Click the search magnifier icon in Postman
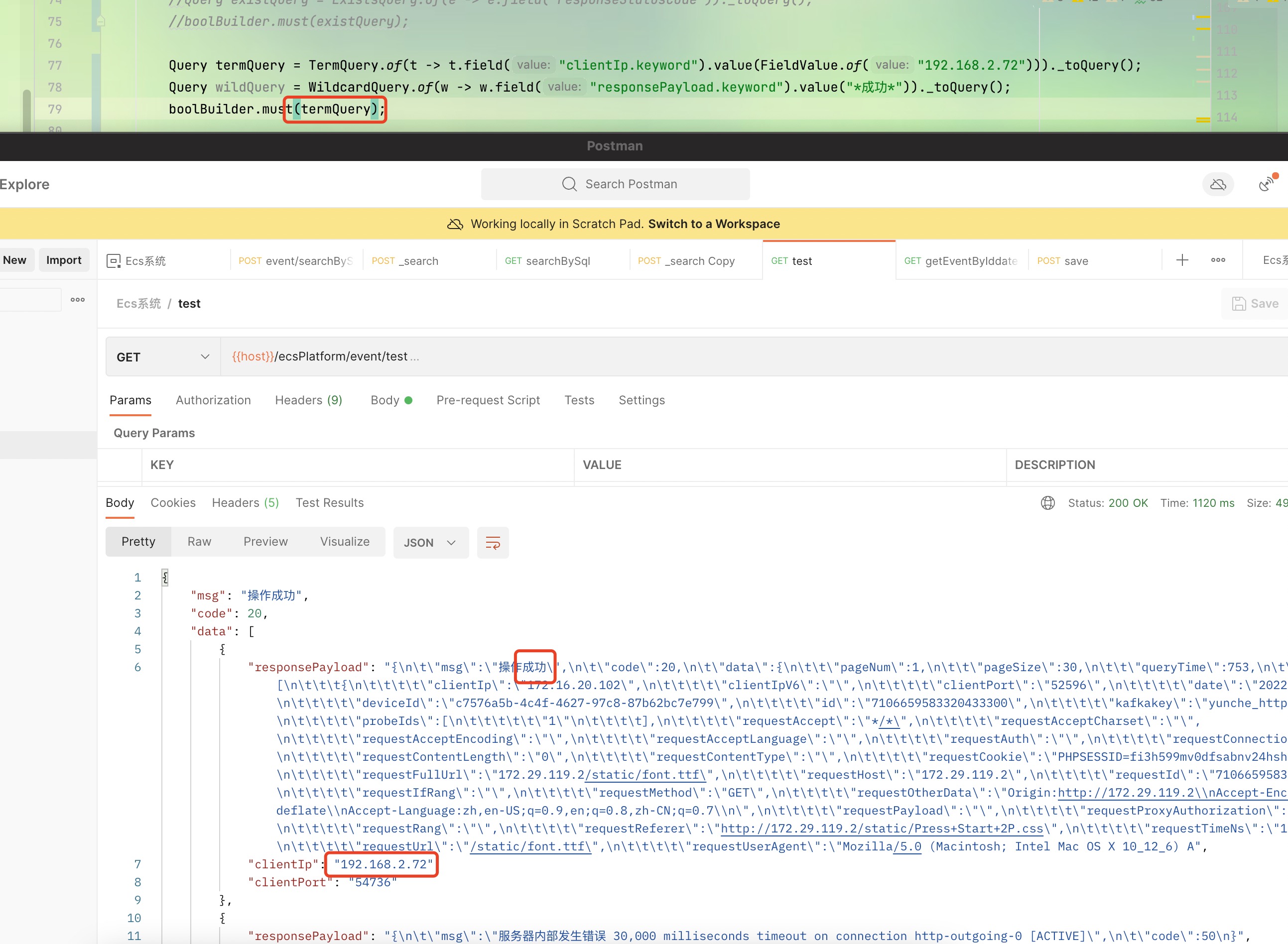Image resolution: width=1288 pixels, height=944 pixels. click(x=569, y=184)
